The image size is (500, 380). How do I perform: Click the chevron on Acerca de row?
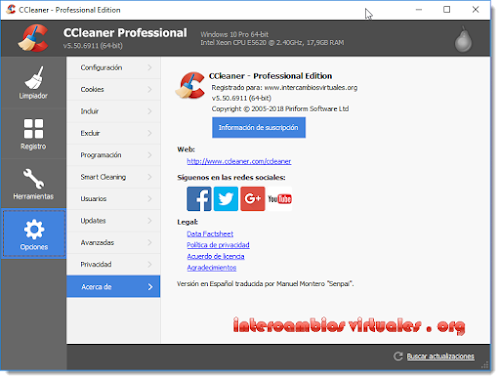point(150,287)
